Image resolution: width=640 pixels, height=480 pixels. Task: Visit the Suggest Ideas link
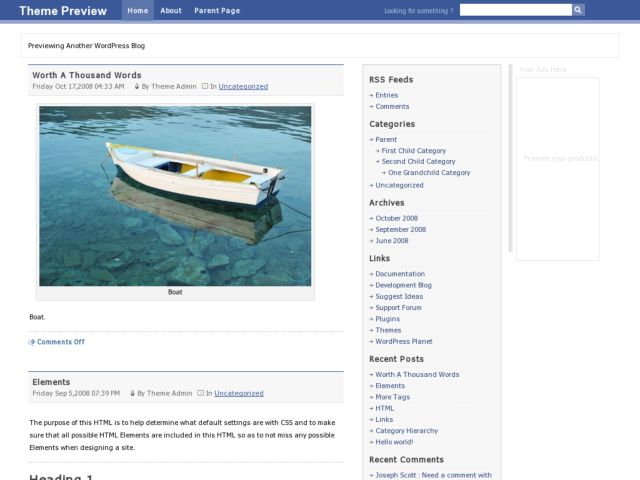399,296
